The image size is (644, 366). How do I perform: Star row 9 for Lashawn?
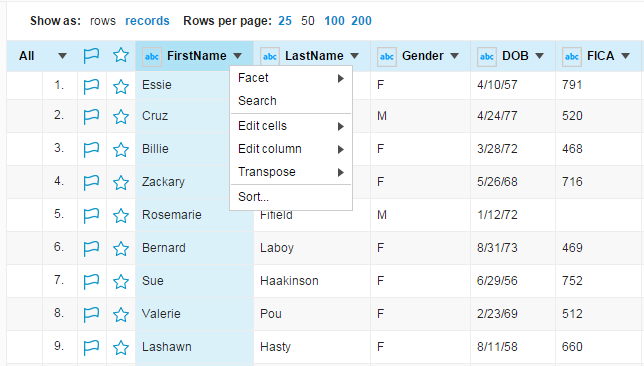coord(121,348)
